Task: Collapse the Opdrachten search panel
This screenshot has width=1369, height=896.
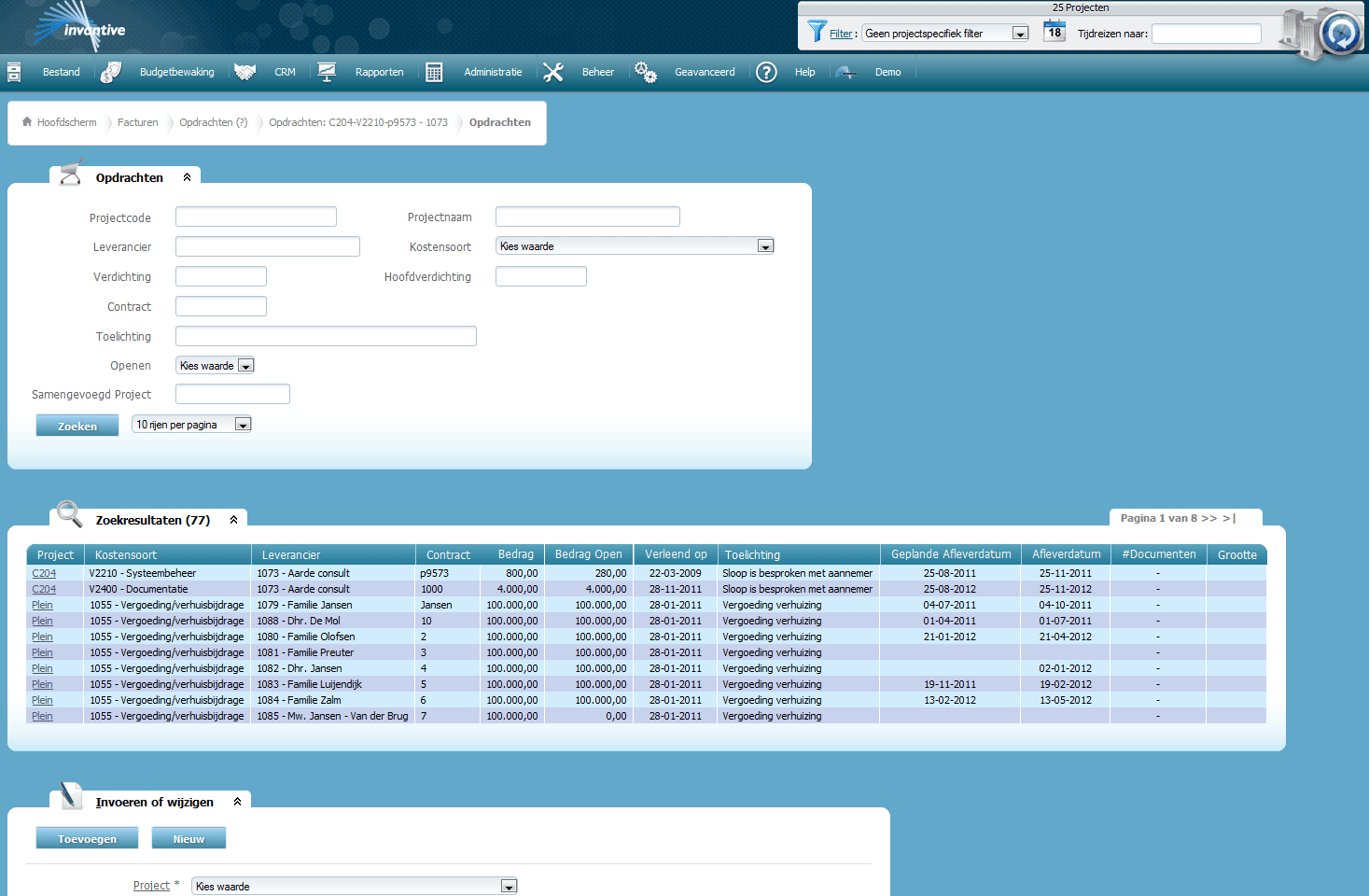Action: (x=188, y=177)
